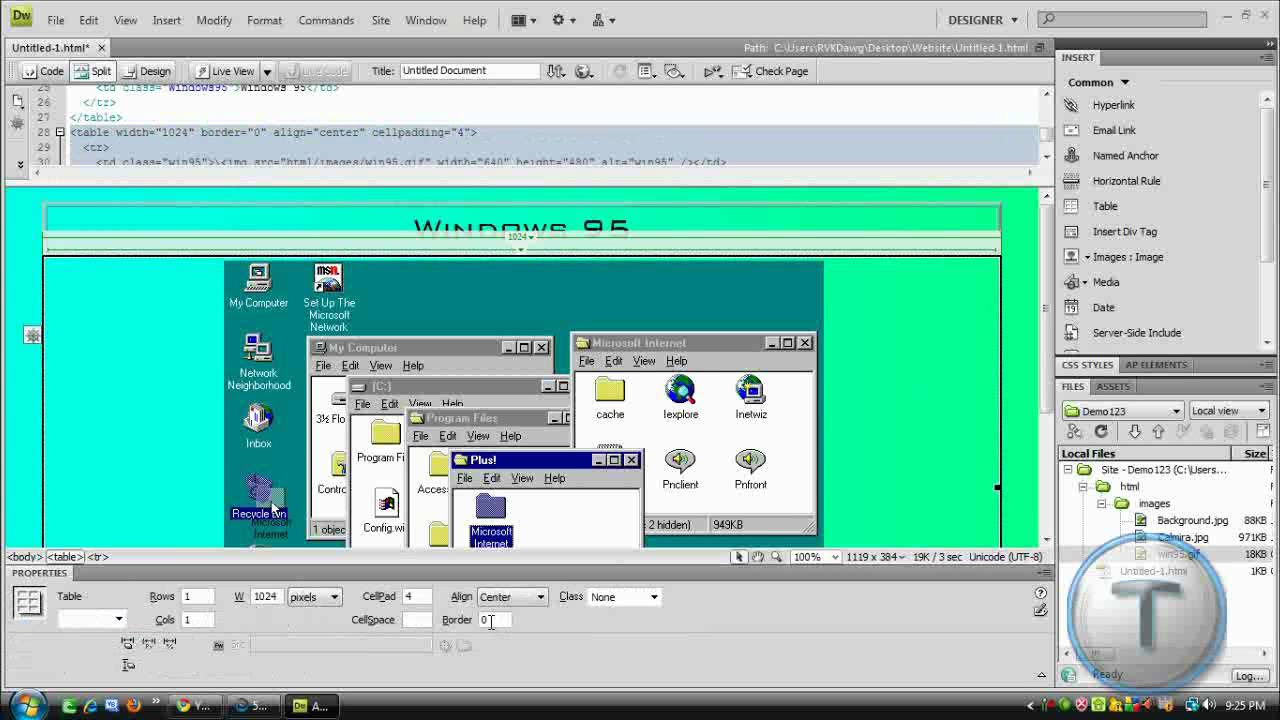1280x720 pixels.
Task: Open the Edit menu
Action: [89, 20]
